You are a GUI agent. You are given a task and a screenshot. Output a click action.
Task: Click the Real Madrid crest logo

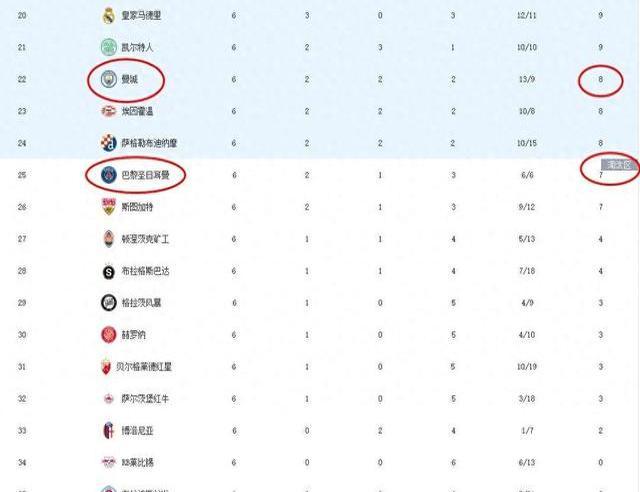click(109, 16)
